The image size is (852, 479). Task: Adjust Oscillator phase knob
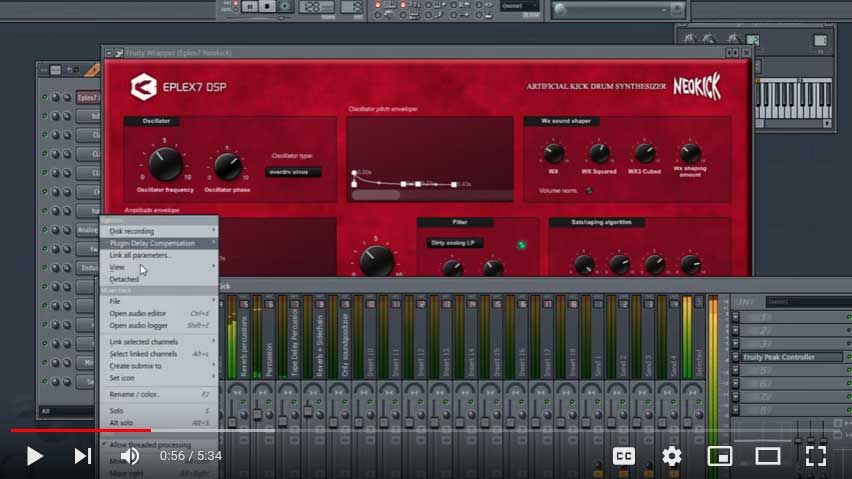[228, 167]
